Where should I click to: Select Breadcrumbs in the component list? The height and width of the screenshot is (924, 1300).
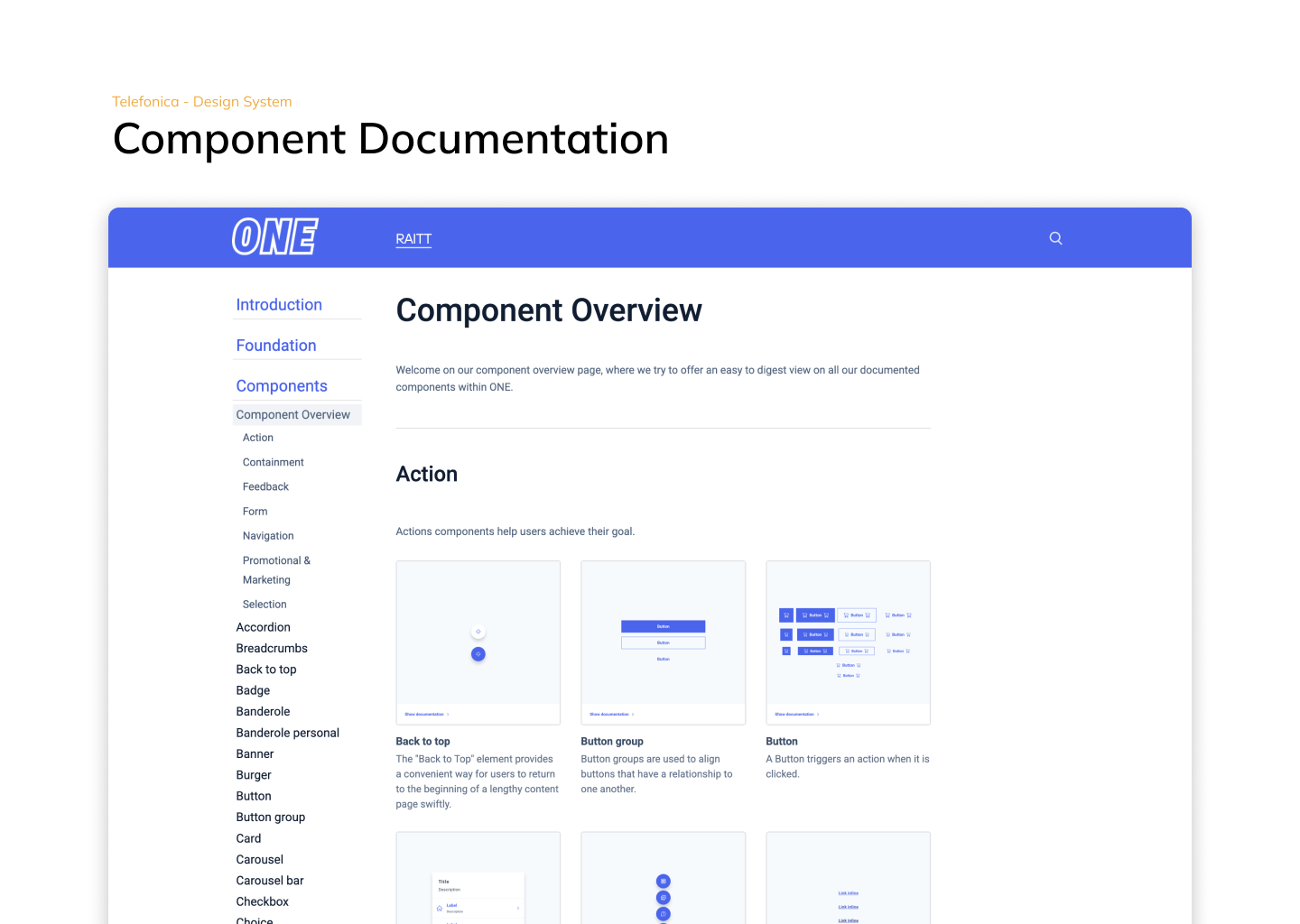pos(272,648)
